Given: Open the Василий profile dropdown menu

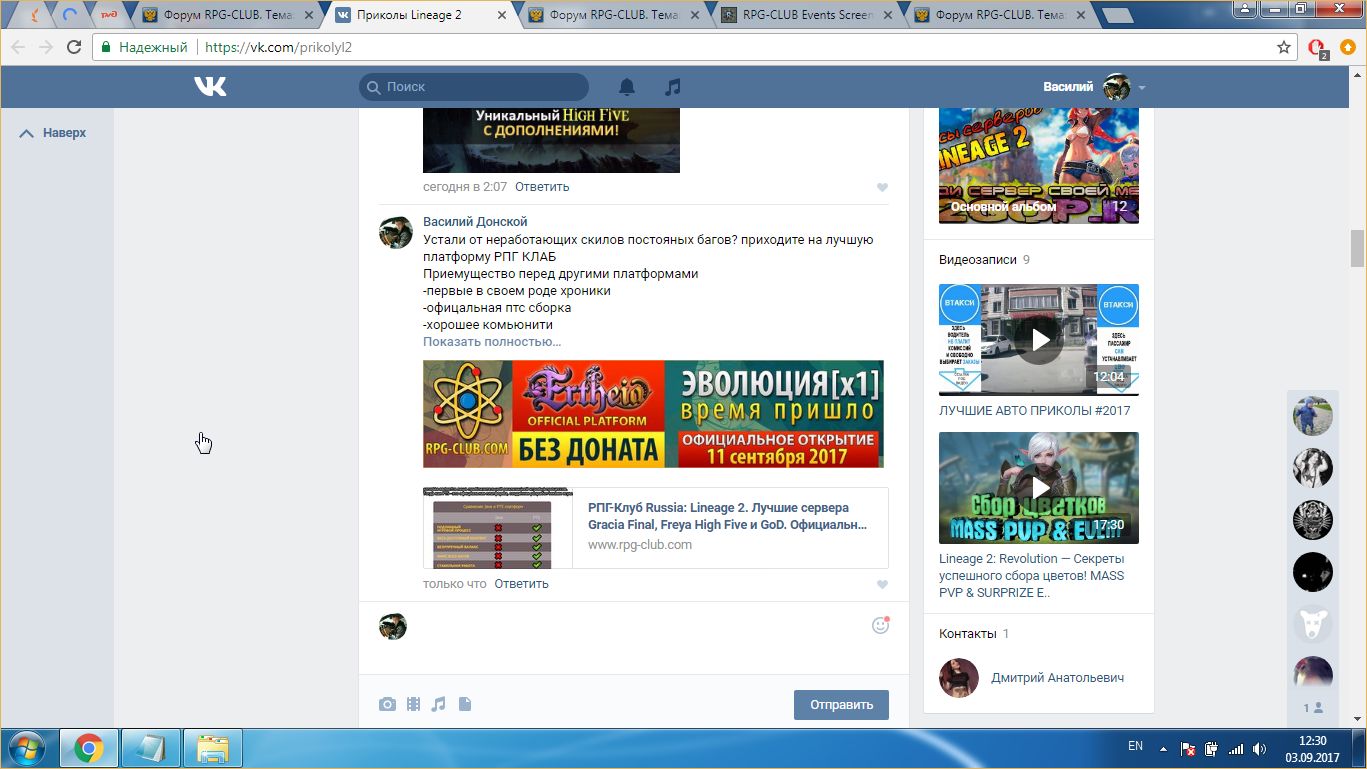Looking at the screenshot, I should click(x=1094, y=87).
